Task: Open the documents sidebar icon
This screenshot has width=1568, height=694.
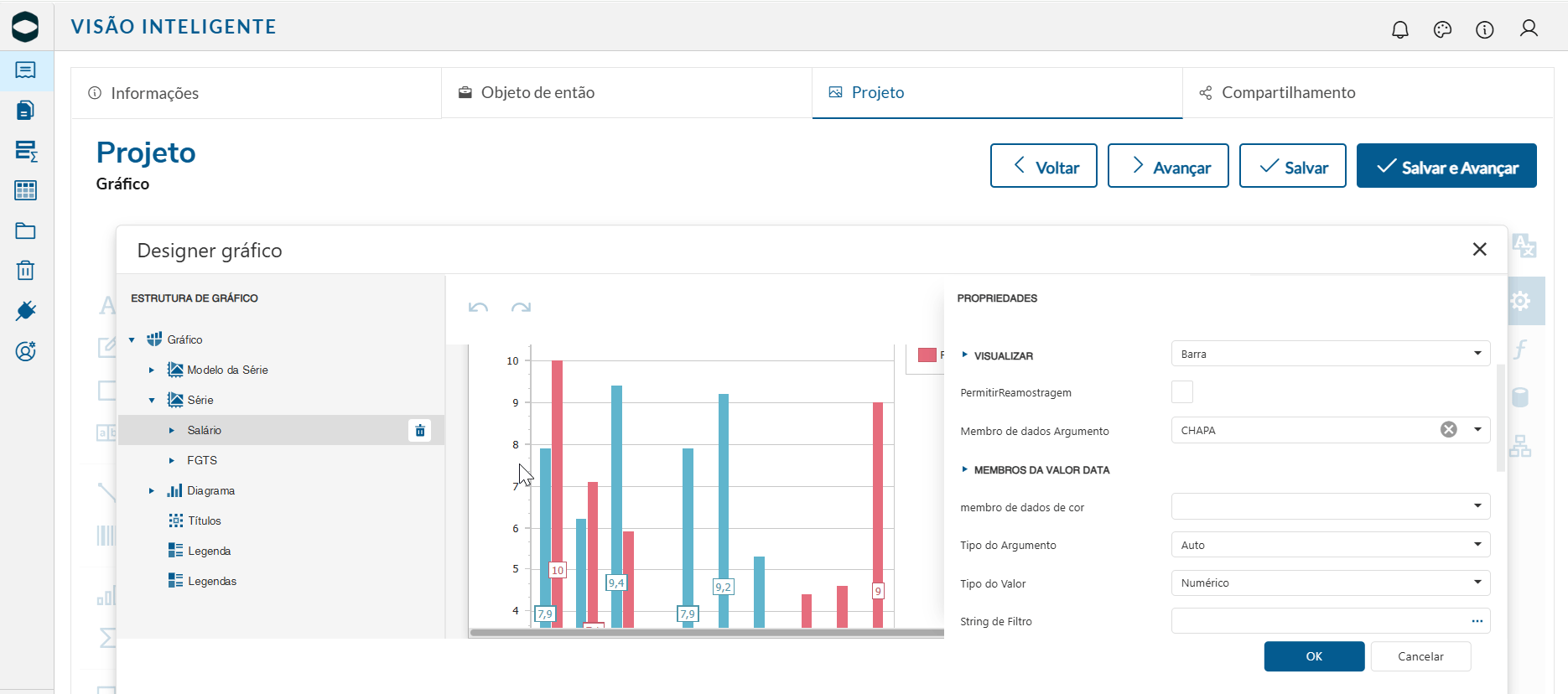Action: [26, 110]
